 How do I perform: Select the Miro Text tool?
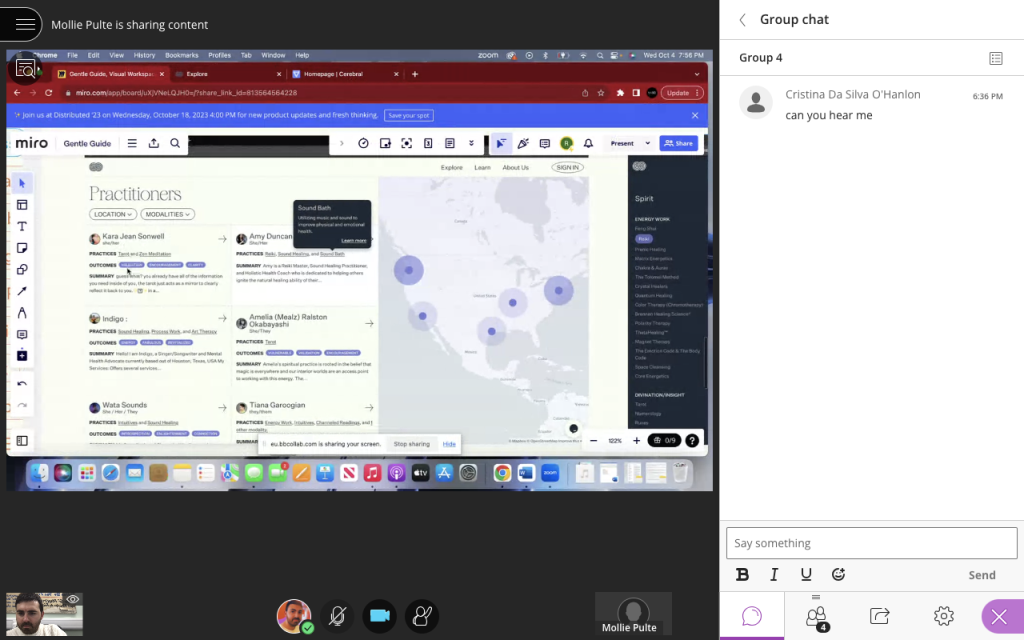[22, 227]
